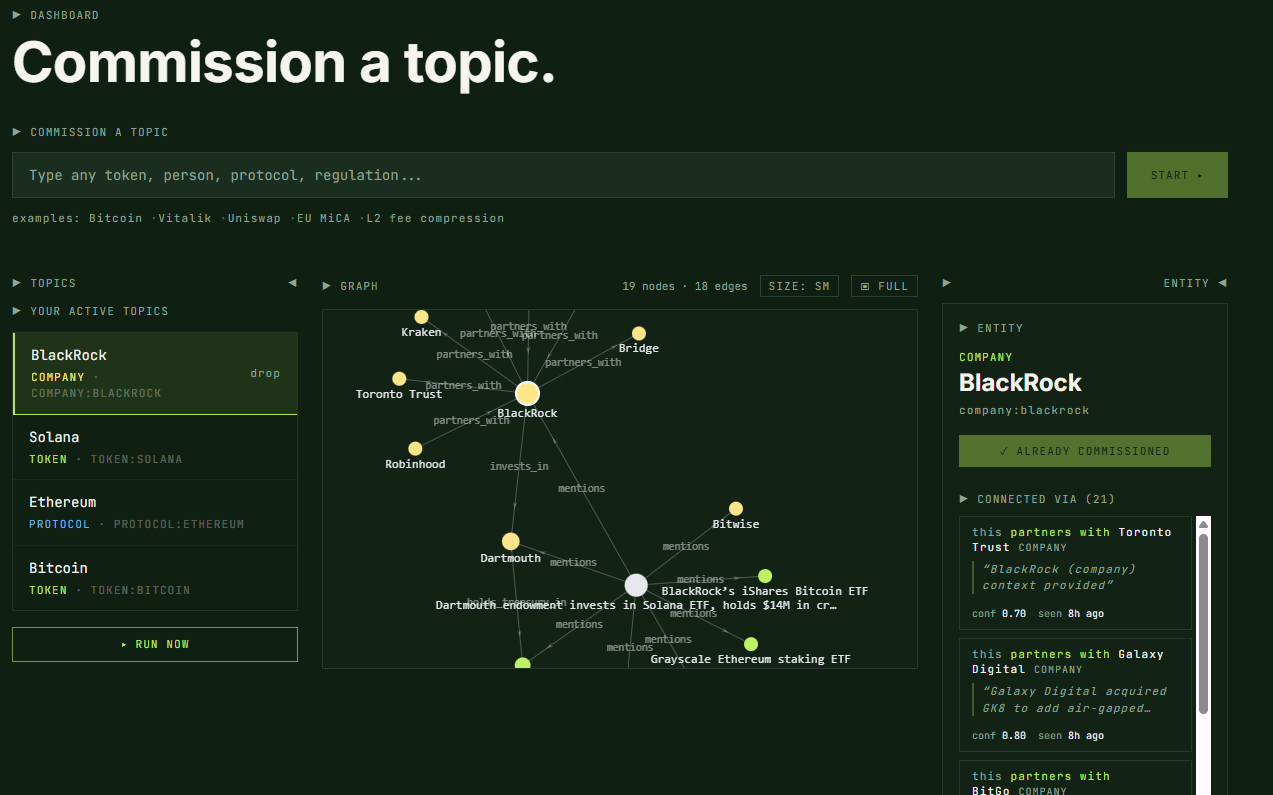Toggle the Dashboard header triangle
Viewport: 1273px width, 795px height.
click(17, 15)
